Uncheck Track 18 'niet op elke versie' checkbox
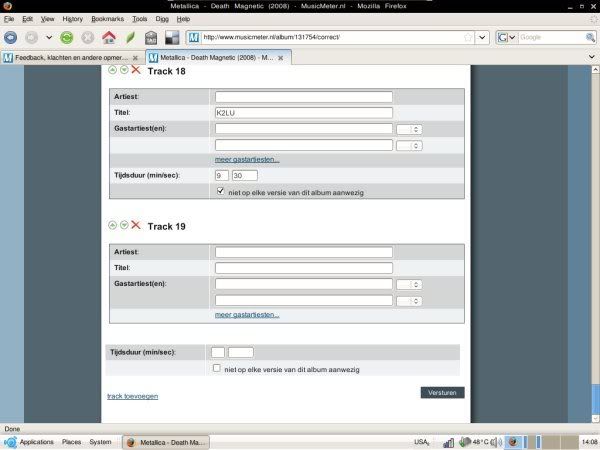 [x=220, y=190]
